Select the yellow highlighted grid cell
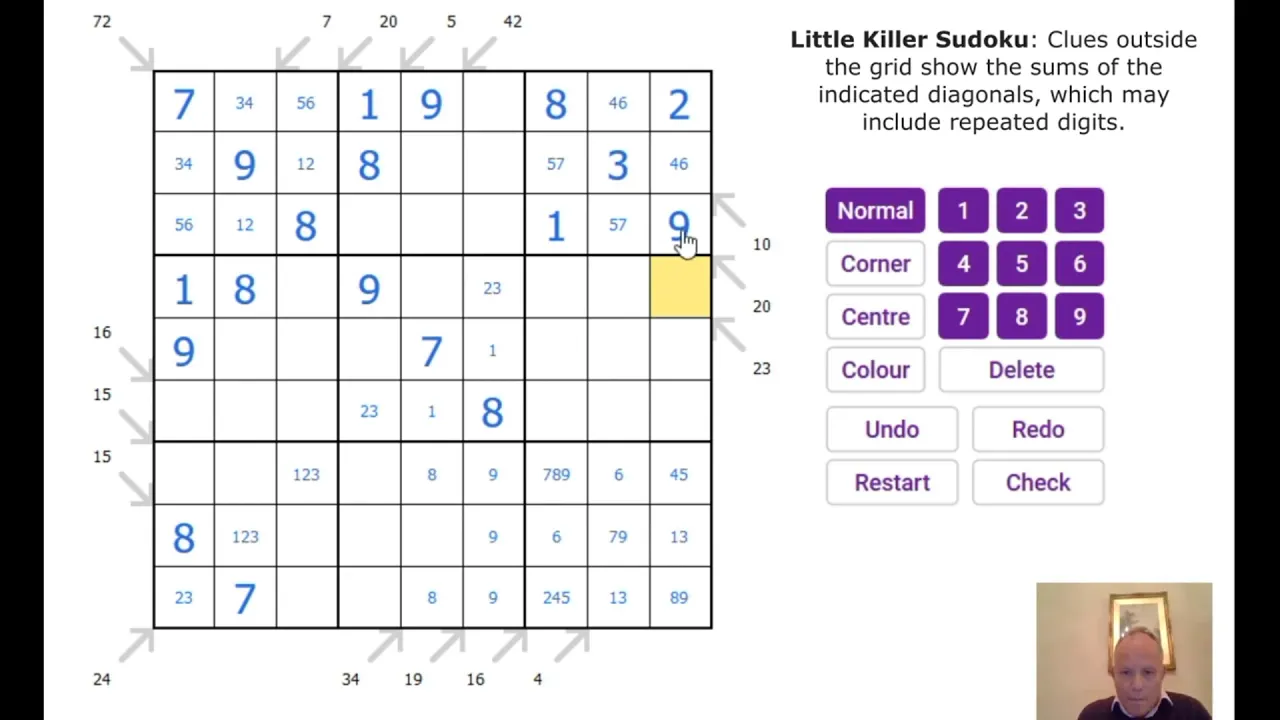1280x720 pixels. pyautogui.click(x=680, y=287)
